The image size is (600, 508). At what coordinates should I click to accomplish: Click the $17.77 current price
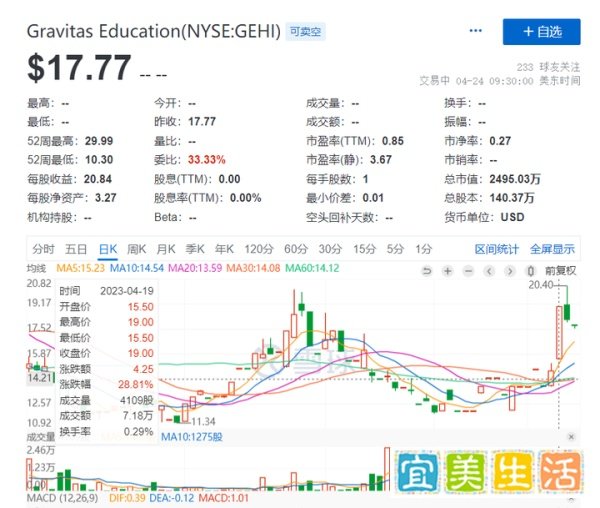tap(79, 68)
